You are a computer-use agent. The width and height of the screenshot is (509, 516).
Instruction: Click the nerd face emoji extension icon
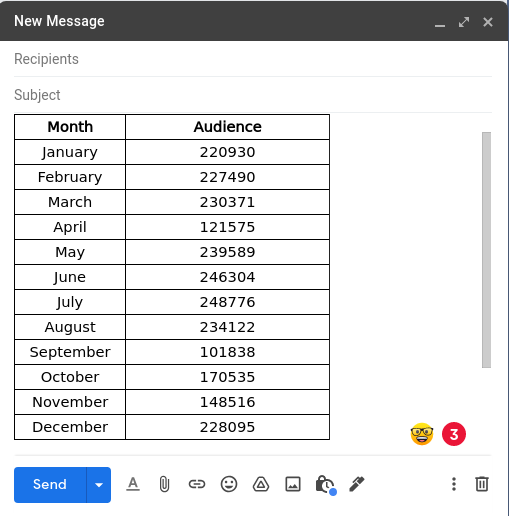(x=422, y=434)
